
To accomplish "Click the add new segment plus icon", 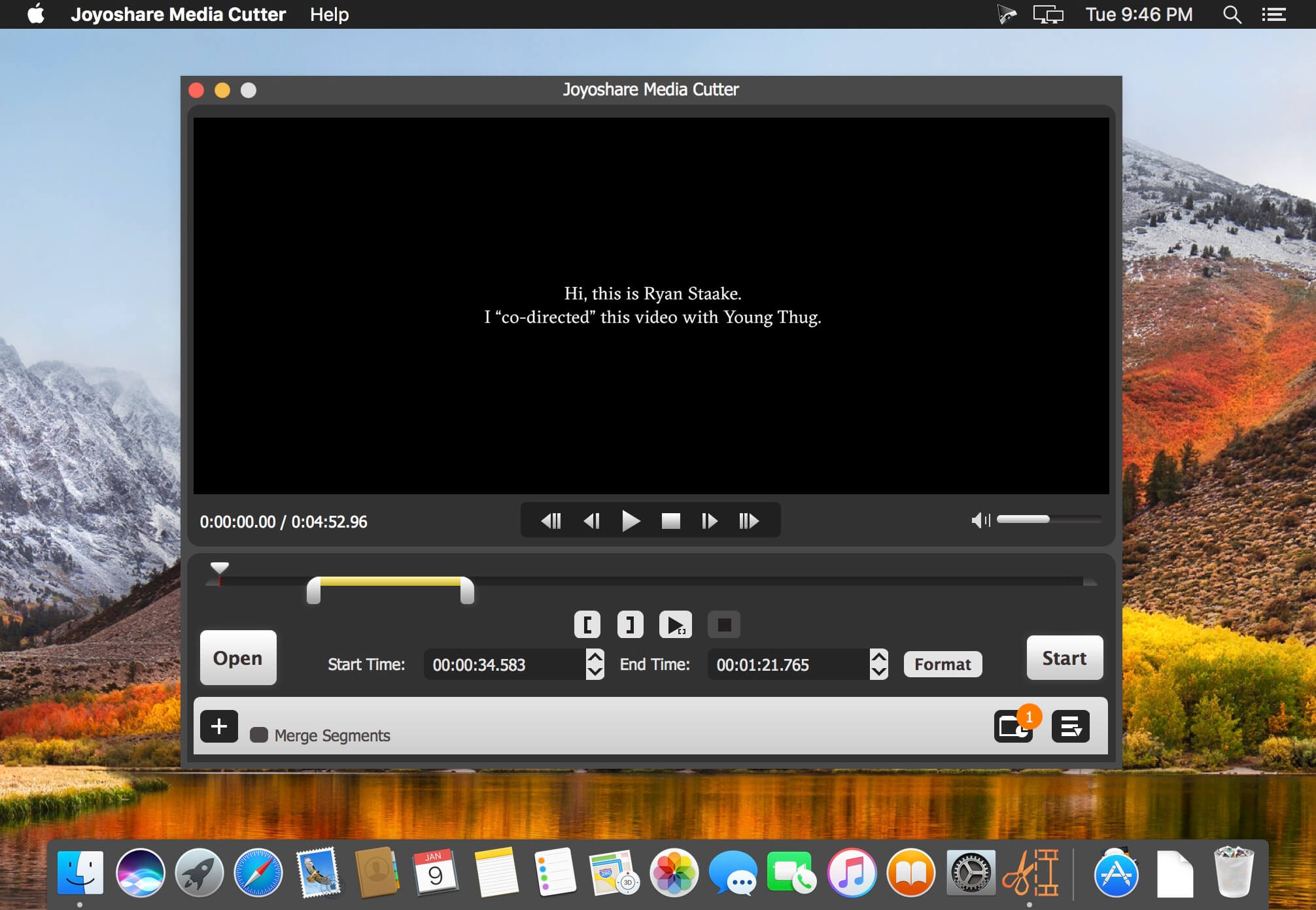I will pos(219,728).
